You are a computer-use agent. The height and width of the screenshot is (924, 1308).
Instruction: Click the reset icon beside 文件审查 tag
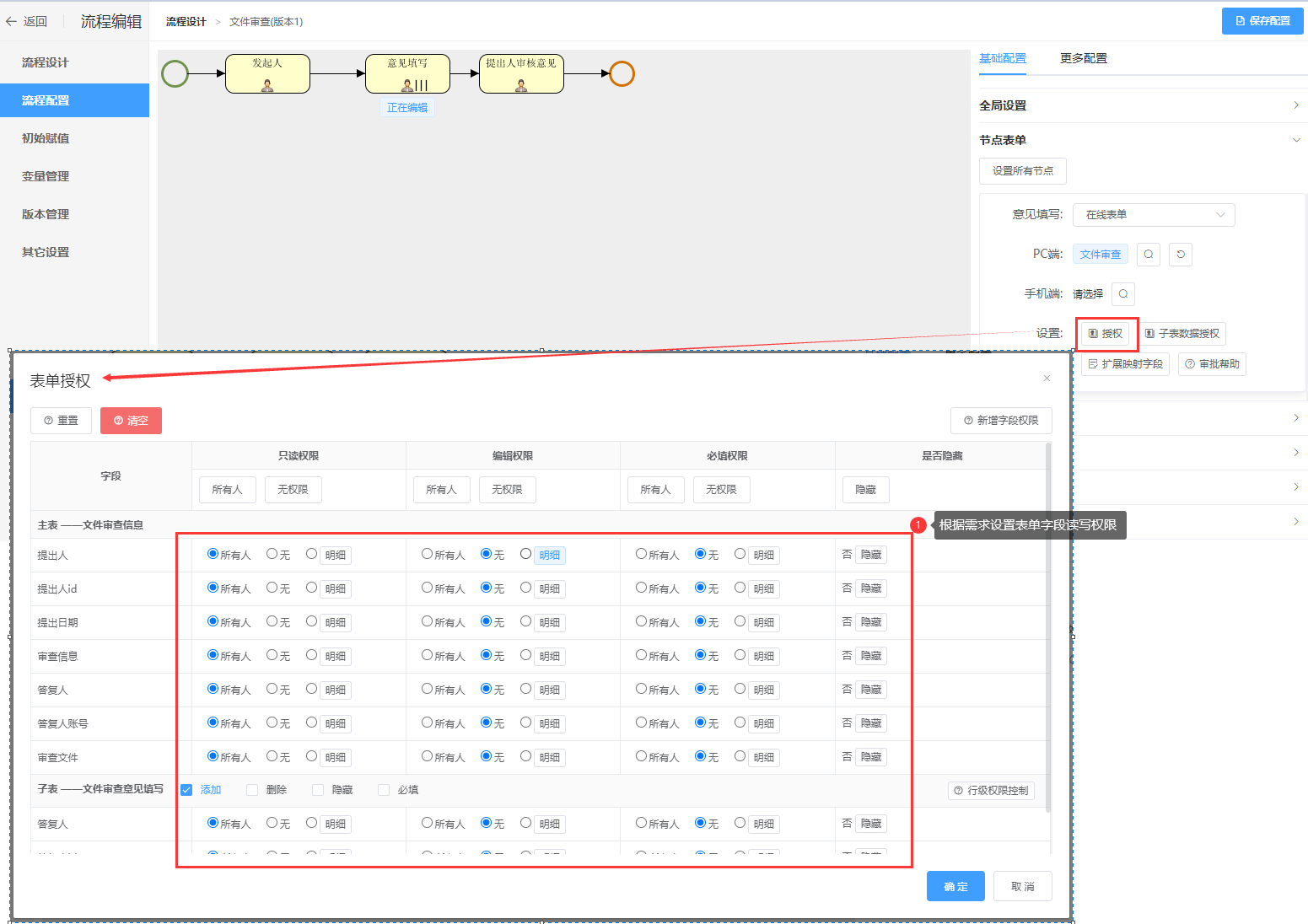coord(1181,255)
